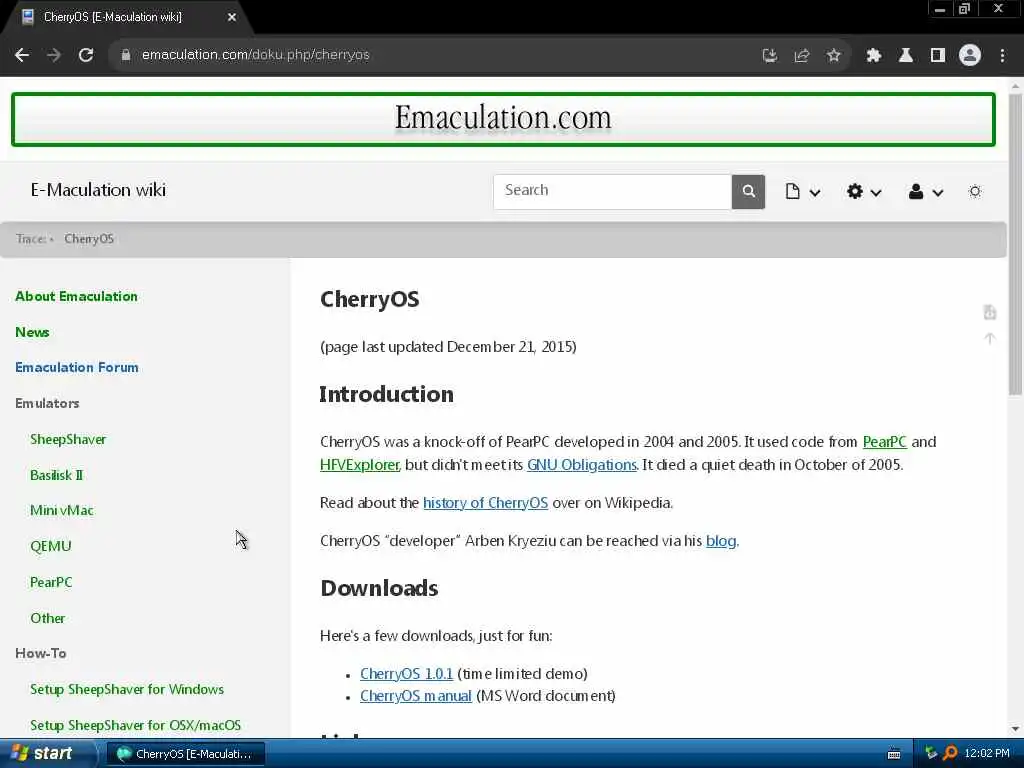
Task: Click the export PDF page icon on right
Action: pyautogui.click(x=990, y=312)
